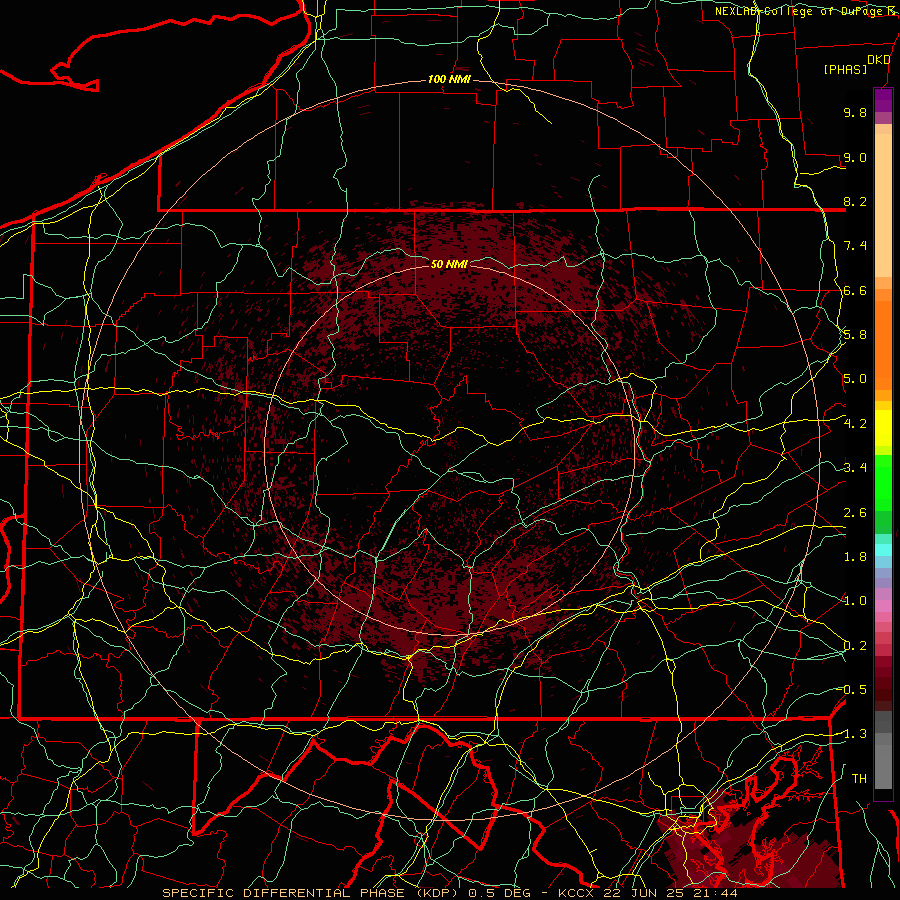Click the 4.2 value on the KDP scale
Viewport: 900px width, 900px height.
(x=855, y=424)
